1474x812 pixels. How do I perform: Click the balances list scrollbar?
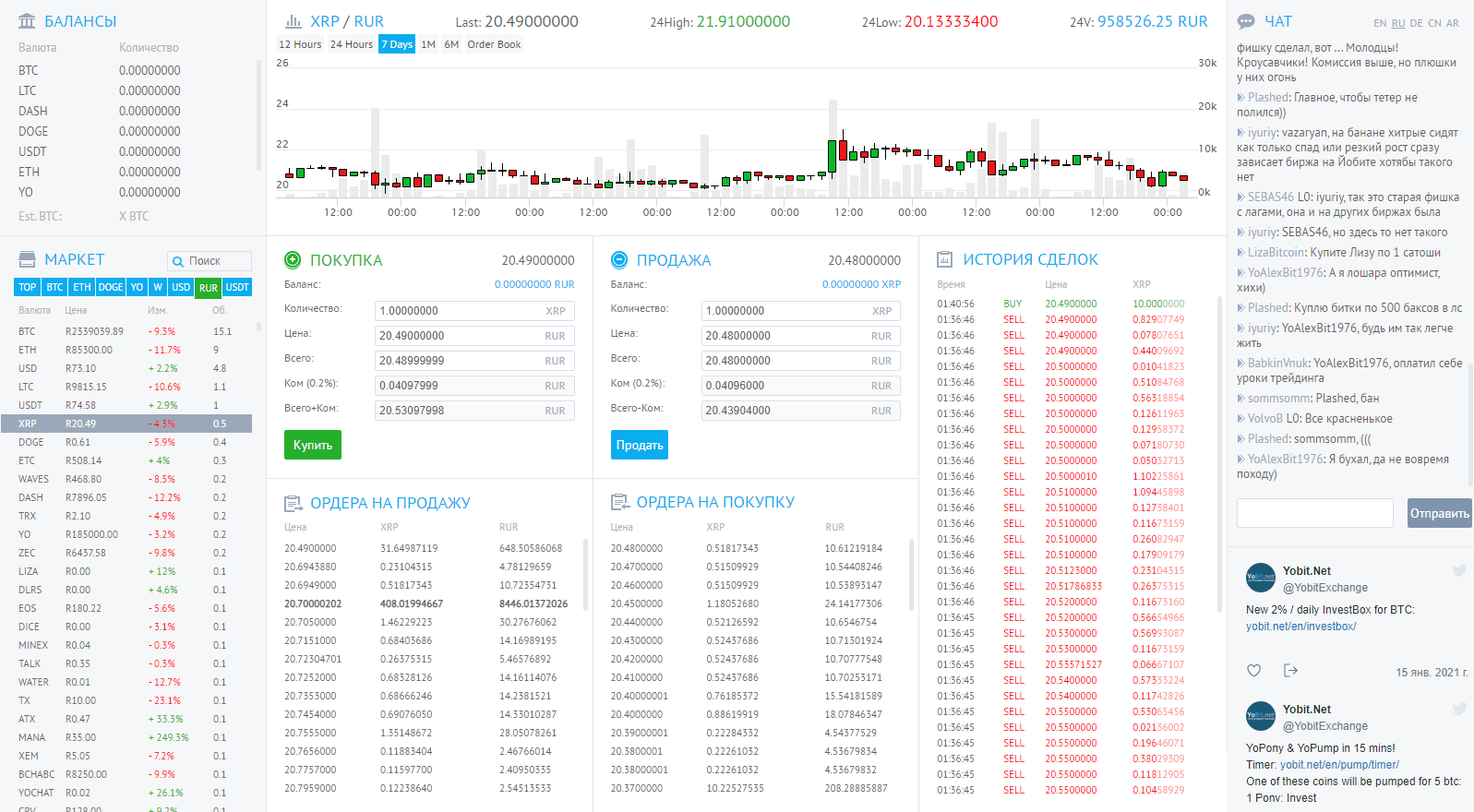[x=259, y=115]
